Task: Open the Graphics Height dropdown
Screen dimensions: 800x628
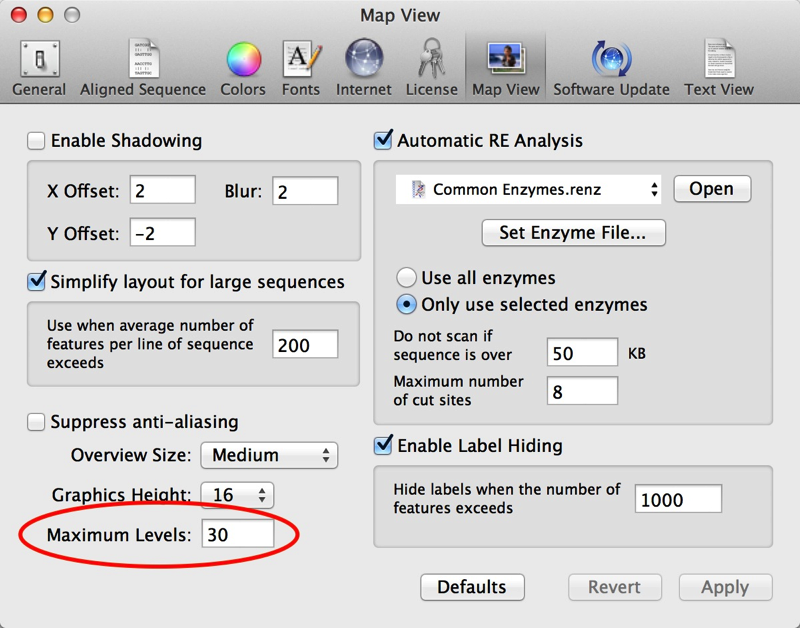Action: 237,495
